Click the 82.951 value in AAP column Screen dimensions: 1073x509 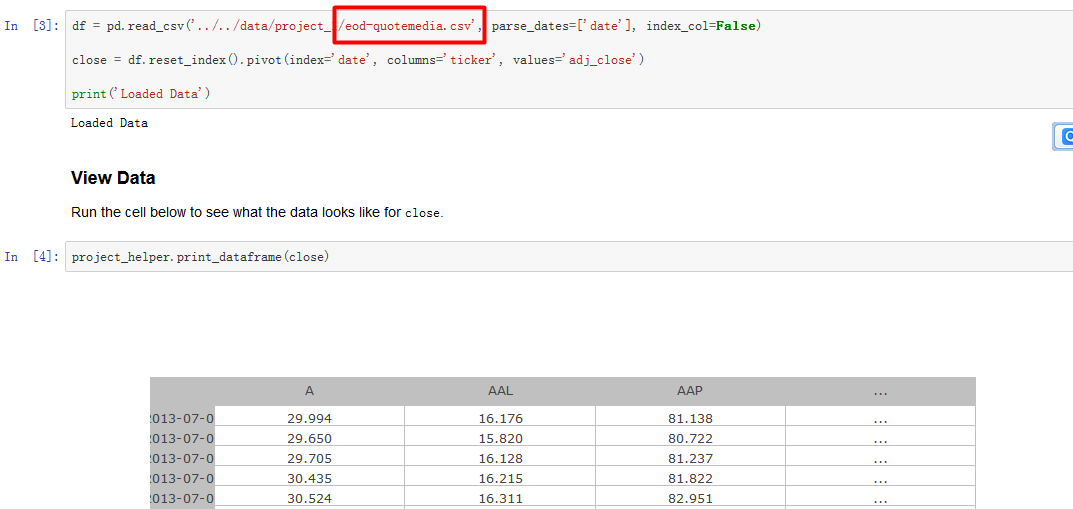(x=690, y=499)
